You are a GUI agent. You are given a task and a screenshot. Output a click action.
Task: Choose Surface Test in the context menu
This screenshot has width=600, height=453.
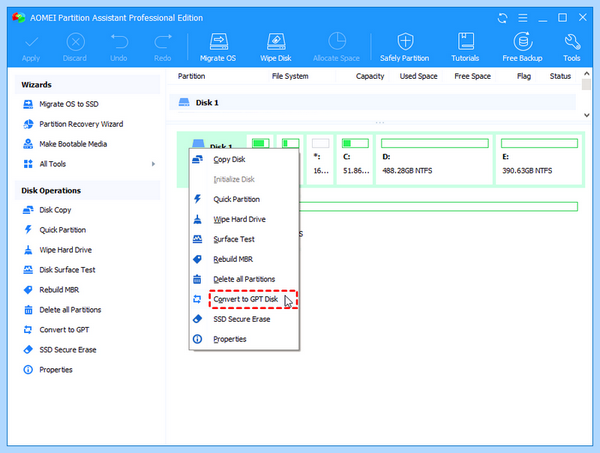(244, 239)
